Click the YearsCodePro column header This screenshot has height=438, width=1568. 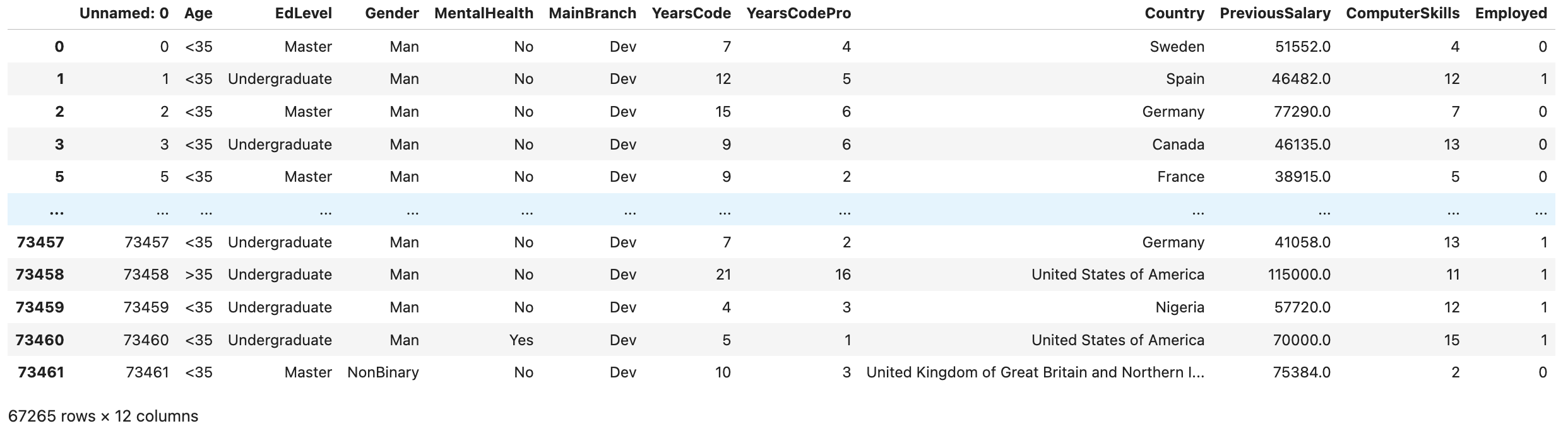799,13
